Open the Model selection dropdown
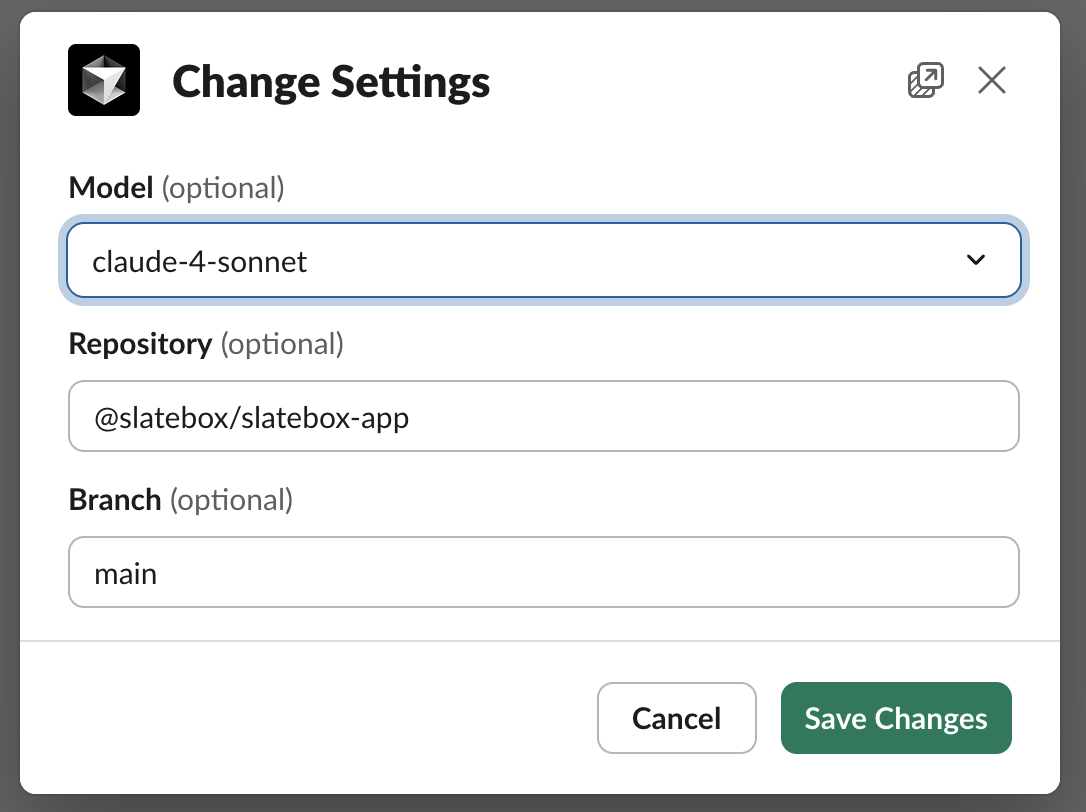The height and width of the screenshot is (812, 1086). coord(543,261)
